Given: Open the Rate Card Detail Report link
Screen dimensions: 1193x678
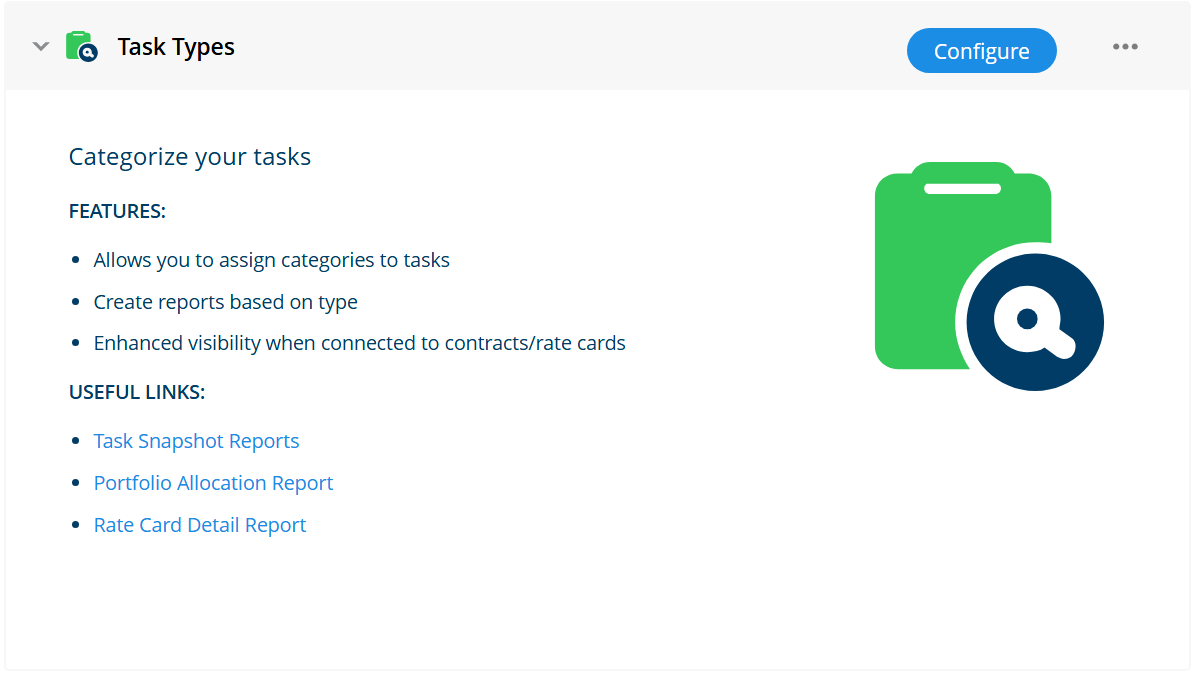Looking at the screenshot, I should (199, 525).
